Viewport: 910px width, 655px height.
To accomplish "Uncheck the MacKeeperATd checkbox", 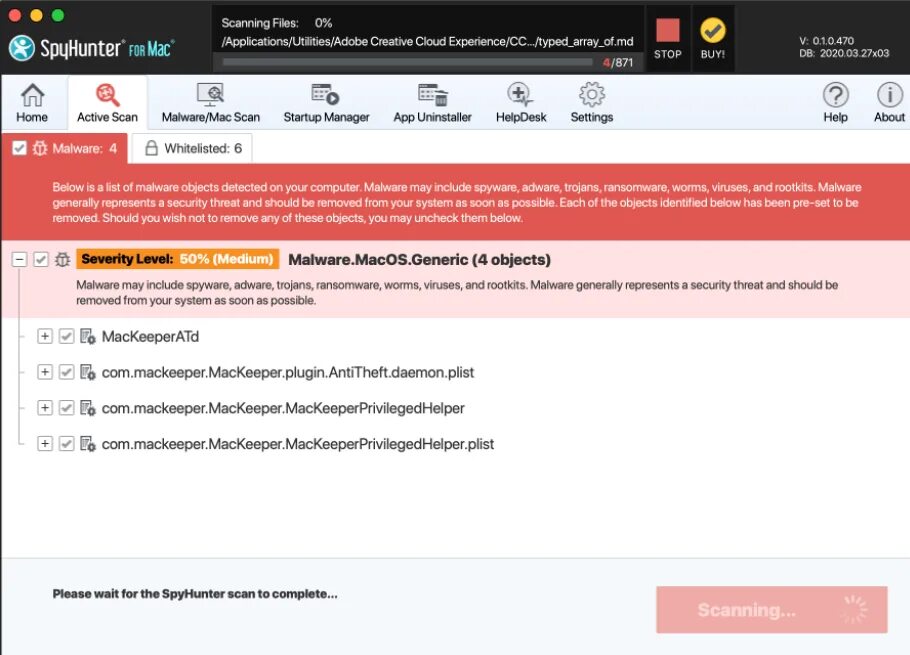I will [67, 336].
